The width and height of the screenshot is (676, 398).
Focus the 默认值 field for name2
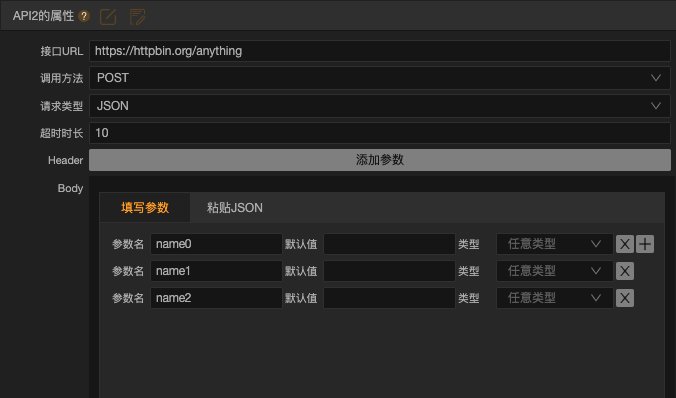click(x=389, y=298)
